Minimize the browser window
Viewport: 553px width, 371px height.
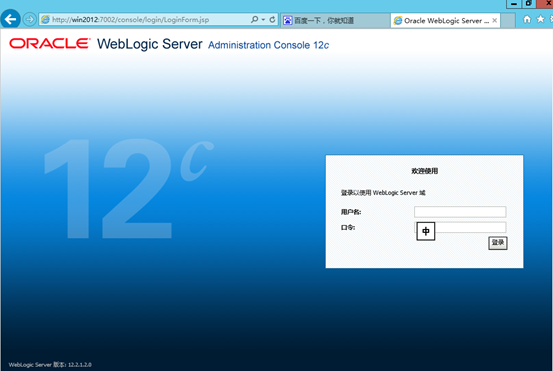[514, 4]
